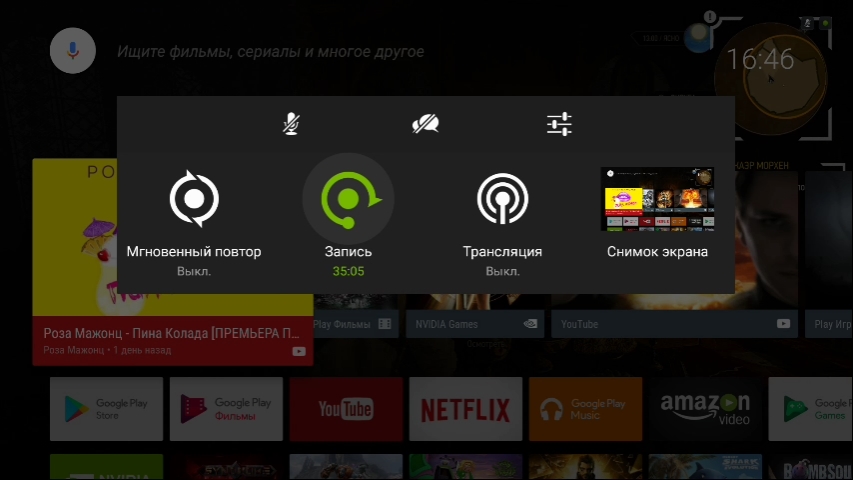The image size is (853, 480).
Task: Toggle the muted microphone in share overlay
Action: click(291, 124)
